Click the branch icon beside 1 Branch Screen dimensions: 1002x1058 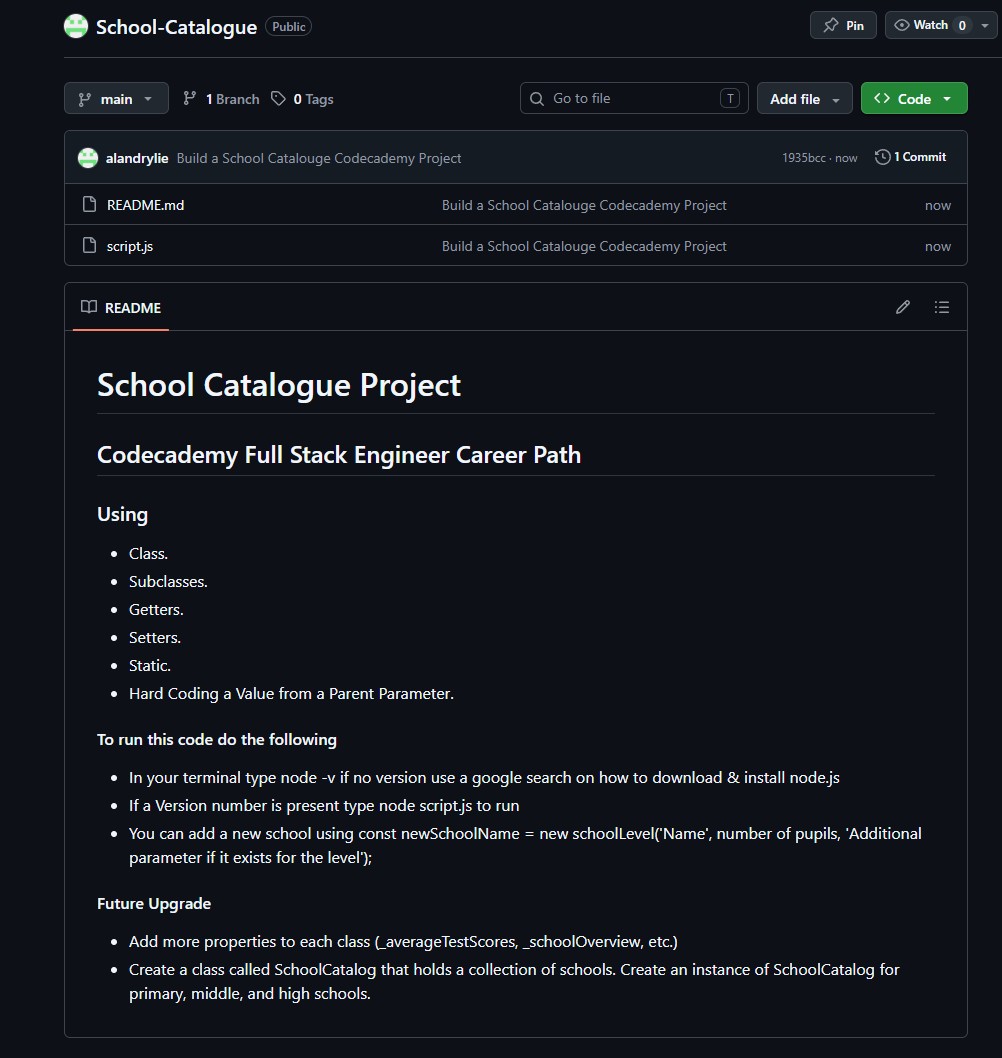190,99
